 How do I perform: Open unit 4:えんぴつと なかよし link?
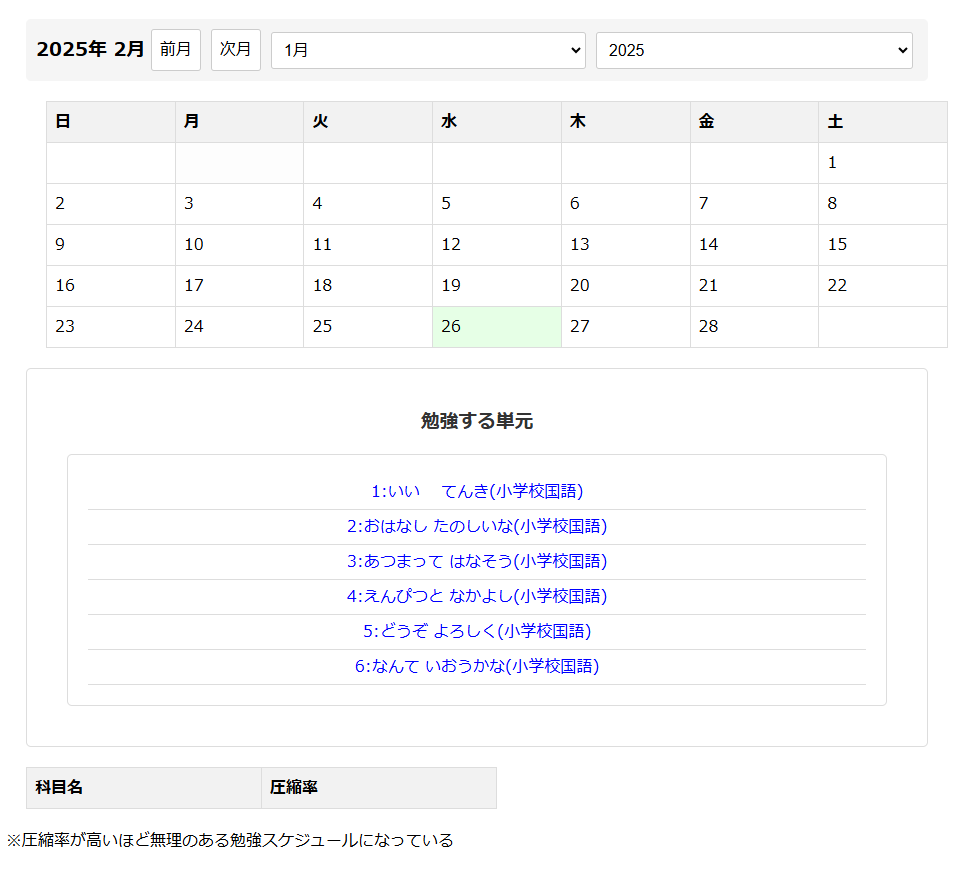click(477, 596)
